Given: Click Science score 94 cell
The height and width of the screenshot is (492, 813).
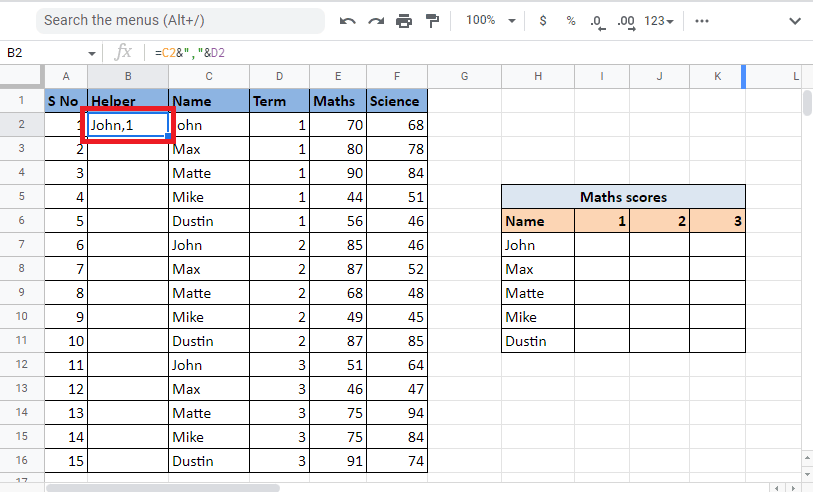Looking at the screenshot, I should 397,413.
